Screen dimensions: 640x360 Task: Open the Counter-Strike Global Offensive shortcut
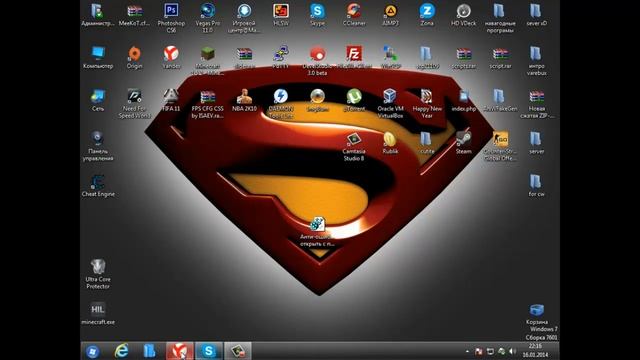(x=500, y=139)
